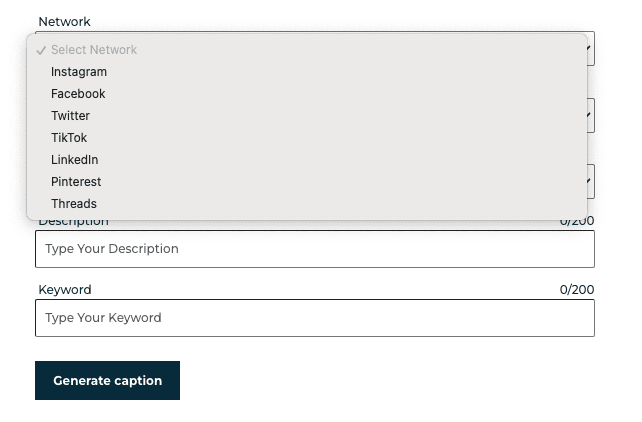The width and height of the screenshot is (642, 422).
Task: Click the Keyword 0/200 character counter
Action: [577, 290]
